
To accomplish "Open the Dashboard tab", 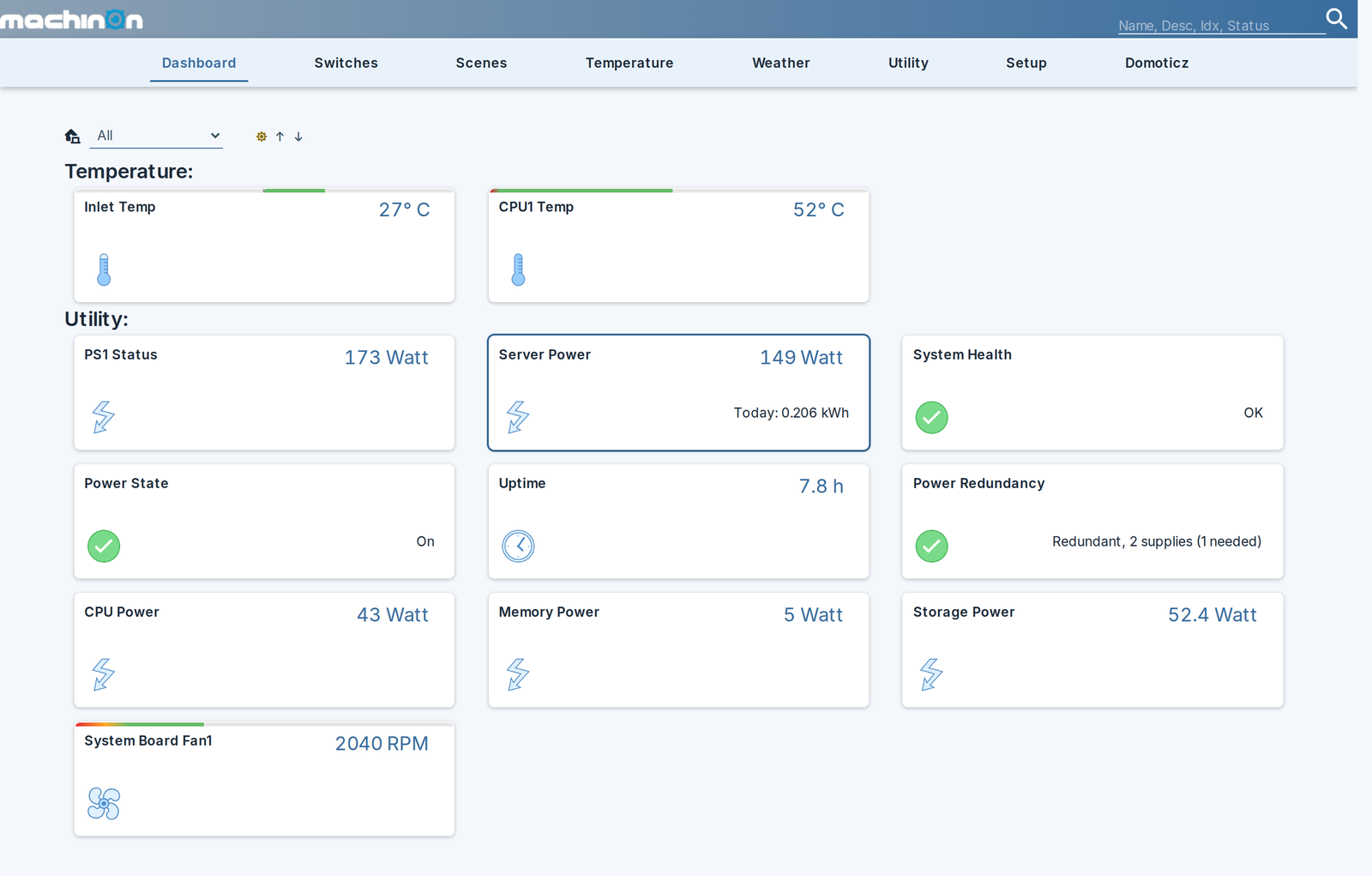I will point(199,63).
